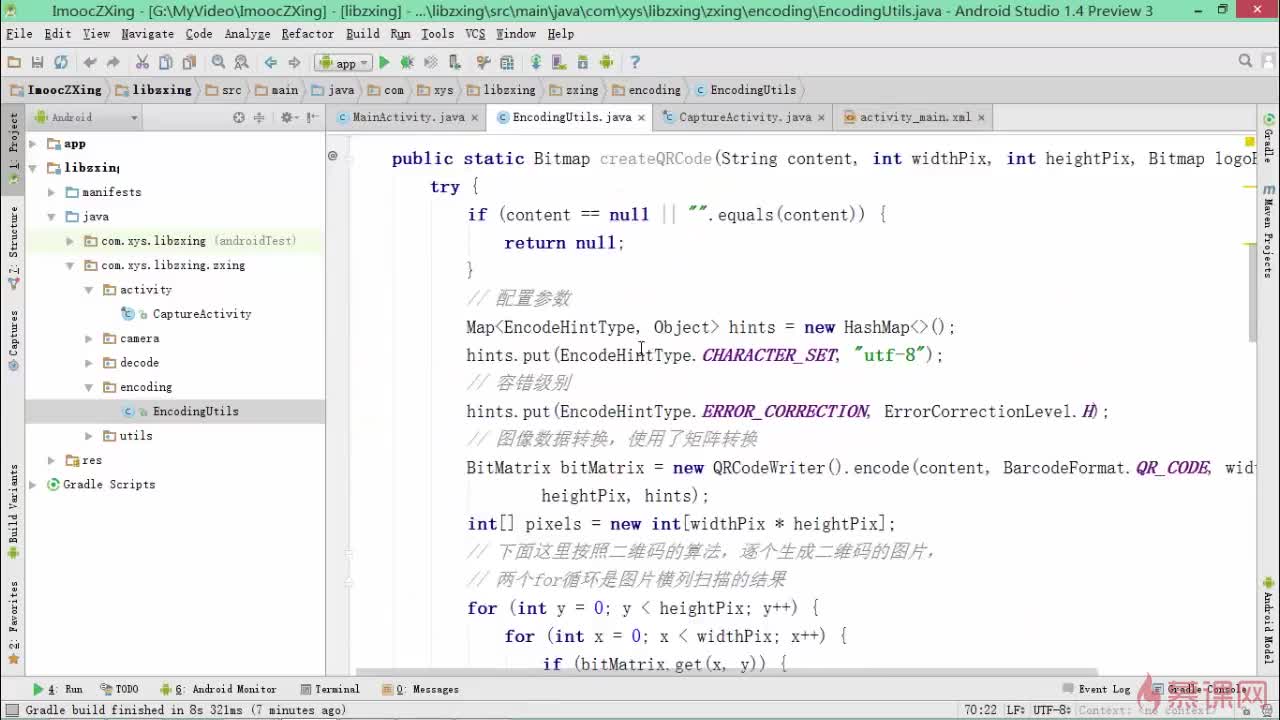
Task: Navigate Forward with the right arrow icon
Action: pyautogui.click(x=294, y=62)
